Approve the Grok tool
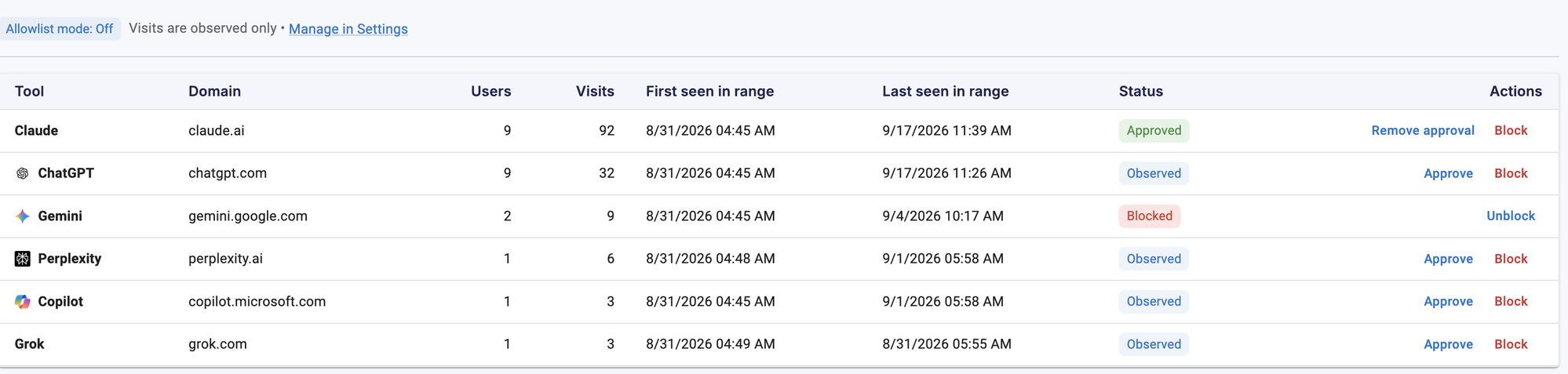 coord(1448,344)
